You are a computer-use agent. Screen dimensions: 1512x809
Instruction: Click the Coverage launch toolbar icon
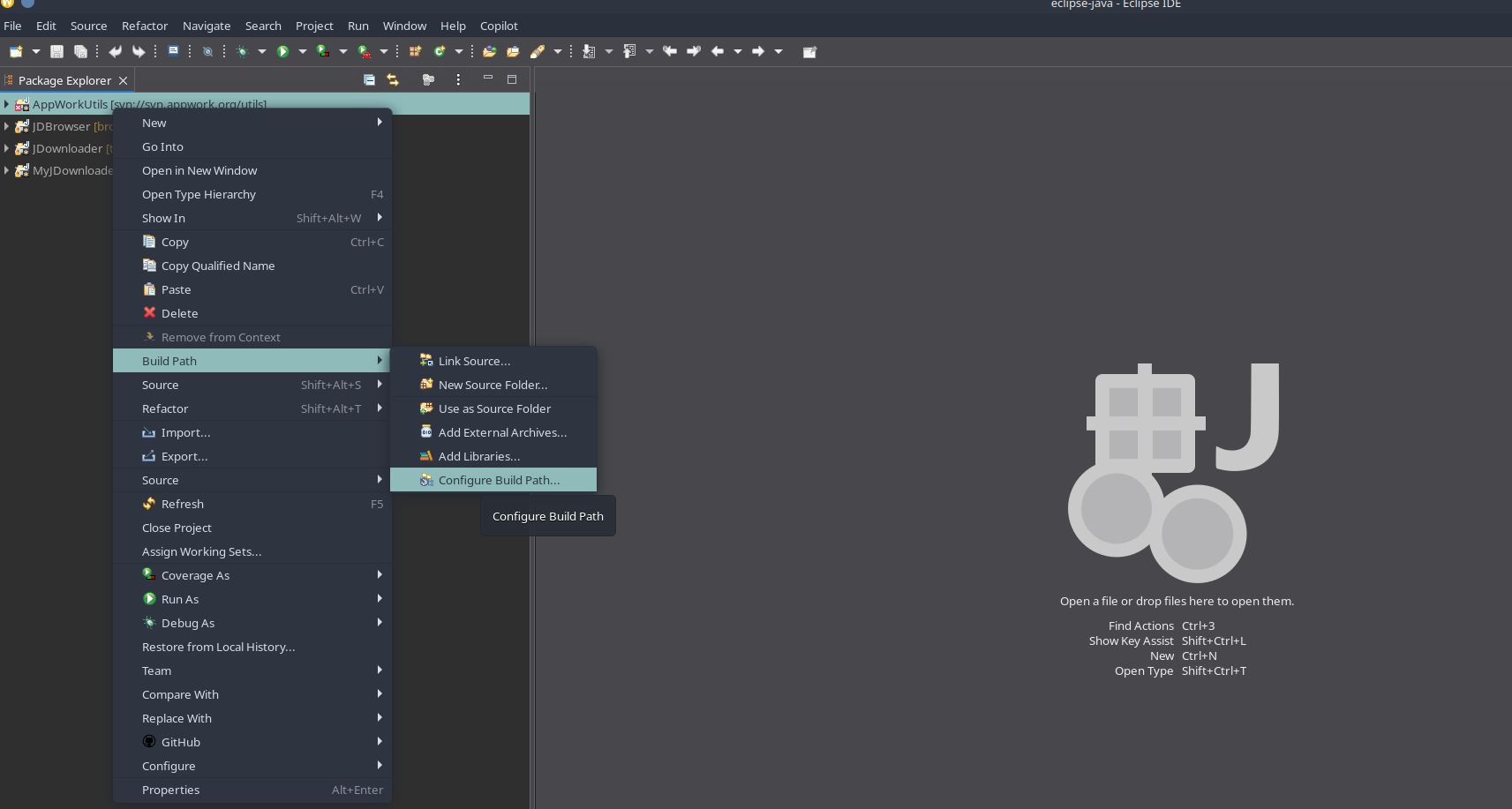[323, 51]
